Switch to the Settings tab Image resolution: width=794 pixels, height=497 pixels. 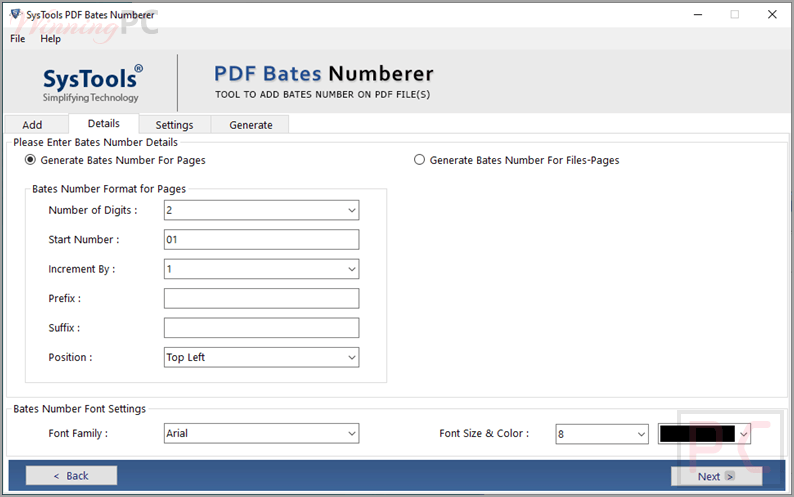click(x=174, y=125)
